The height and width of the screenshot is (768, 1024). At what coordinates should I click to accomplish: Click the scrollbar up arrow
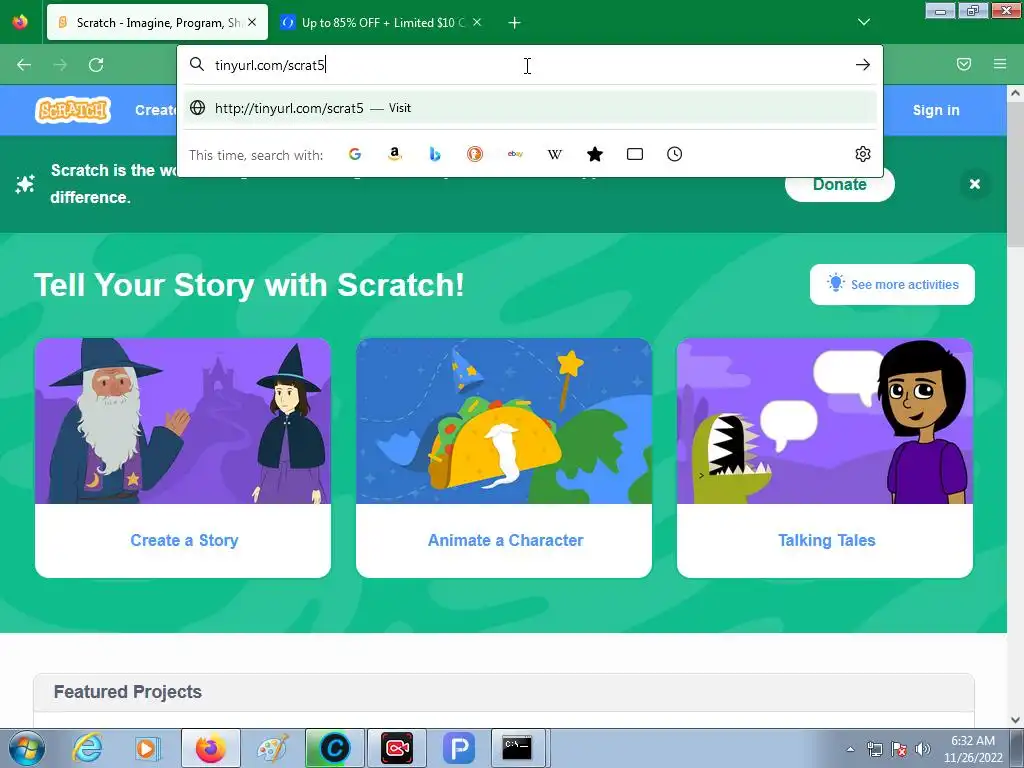tap(1016, 93)
